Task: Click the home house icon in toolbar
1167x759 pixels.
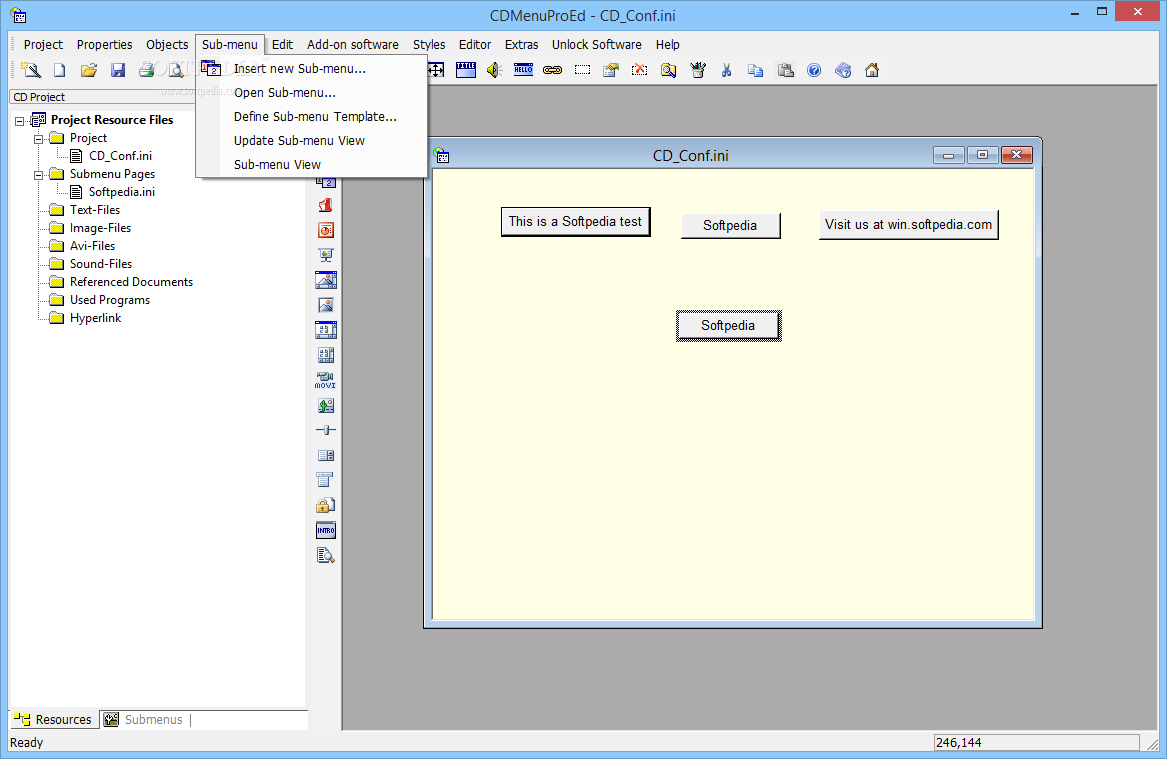Action: (872, 70)
